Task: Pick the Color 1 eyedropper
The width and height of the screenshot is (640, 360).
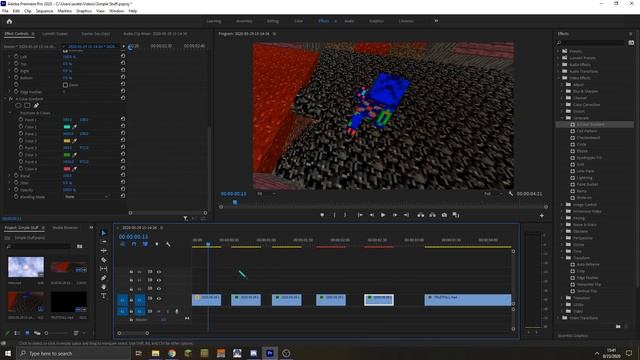Action: pyautogui.click(x=75, y=127)
